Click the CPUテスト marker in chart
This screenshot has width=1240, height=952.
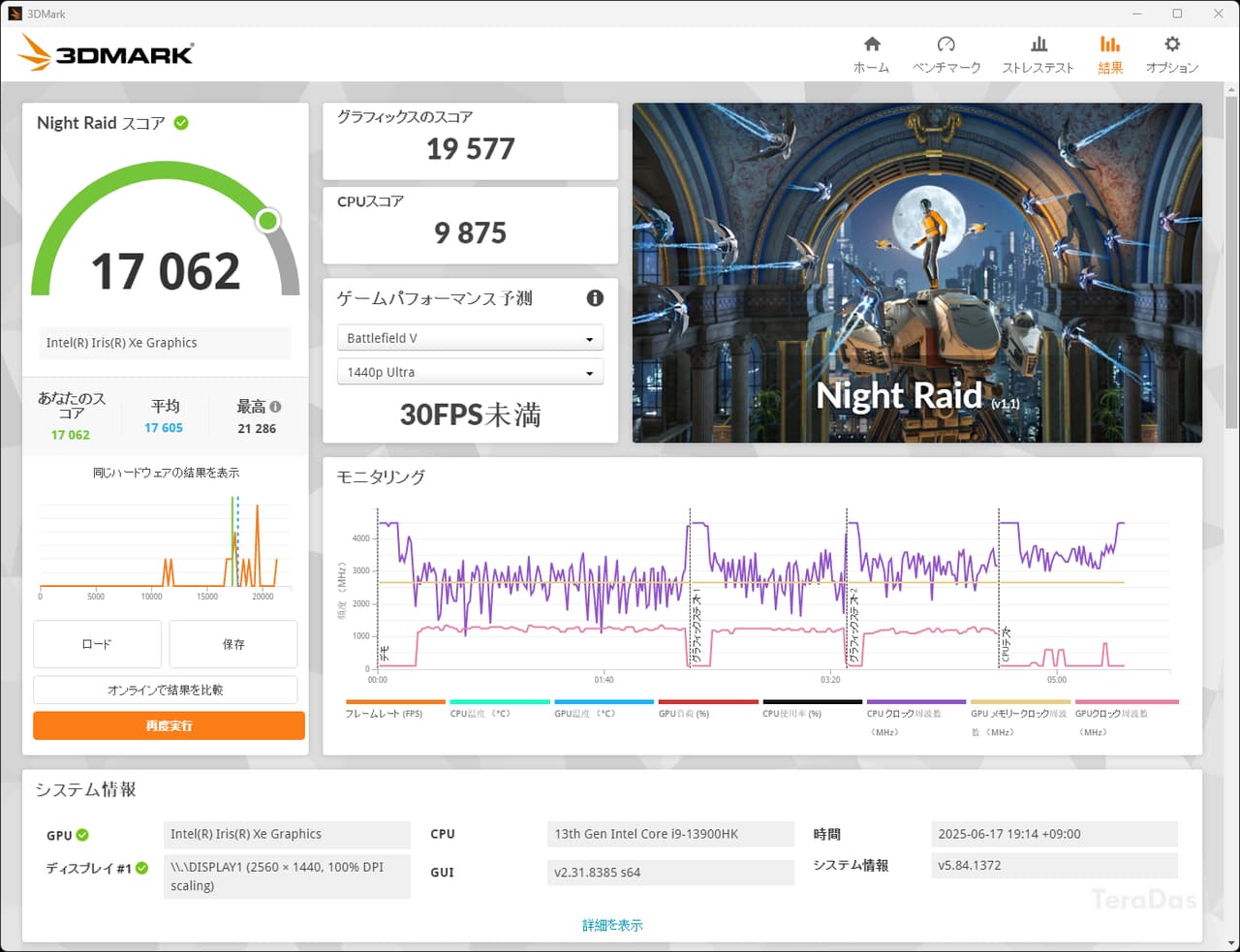tap(1006, 646)
